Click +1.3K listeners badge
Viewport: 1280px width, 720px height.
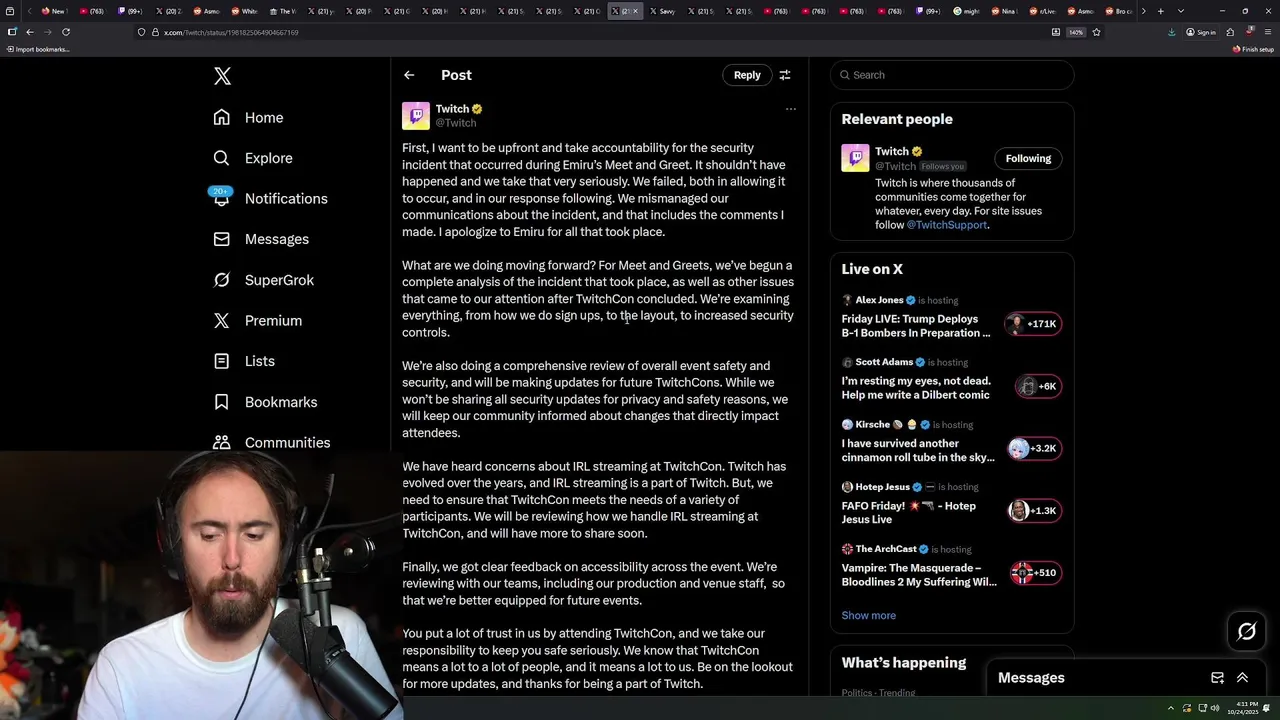(x=1034, y=511)
